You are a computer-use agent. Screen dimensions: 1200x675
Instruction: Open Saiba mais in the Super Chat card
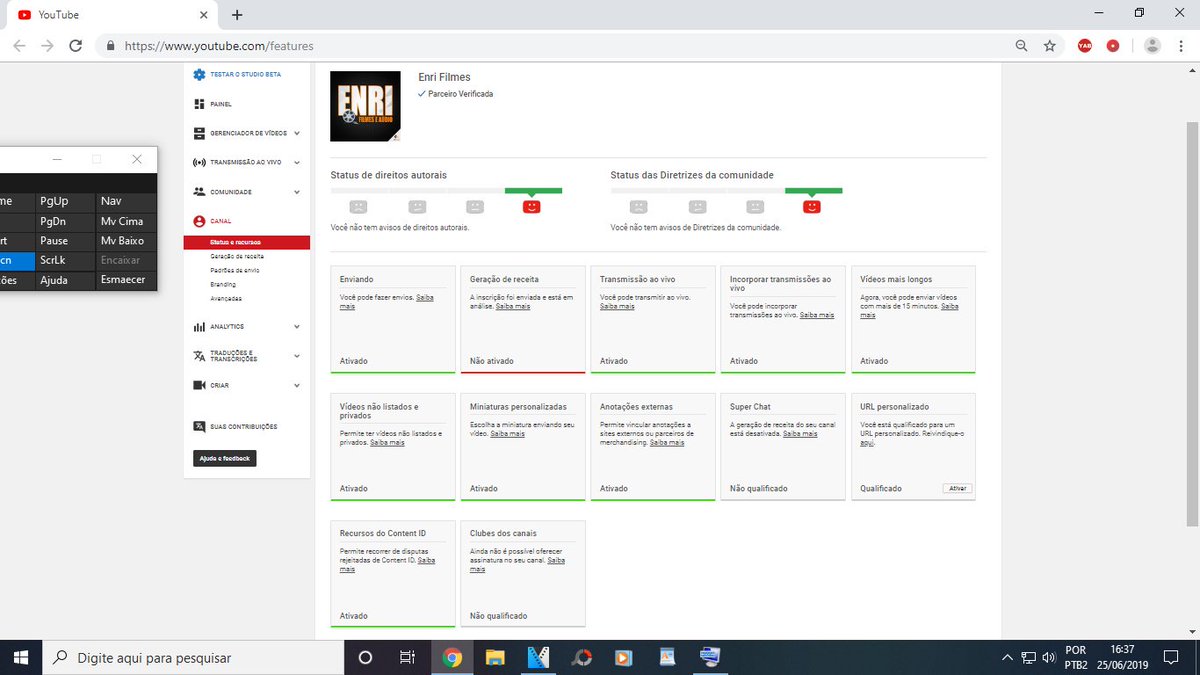pos(800,433)
